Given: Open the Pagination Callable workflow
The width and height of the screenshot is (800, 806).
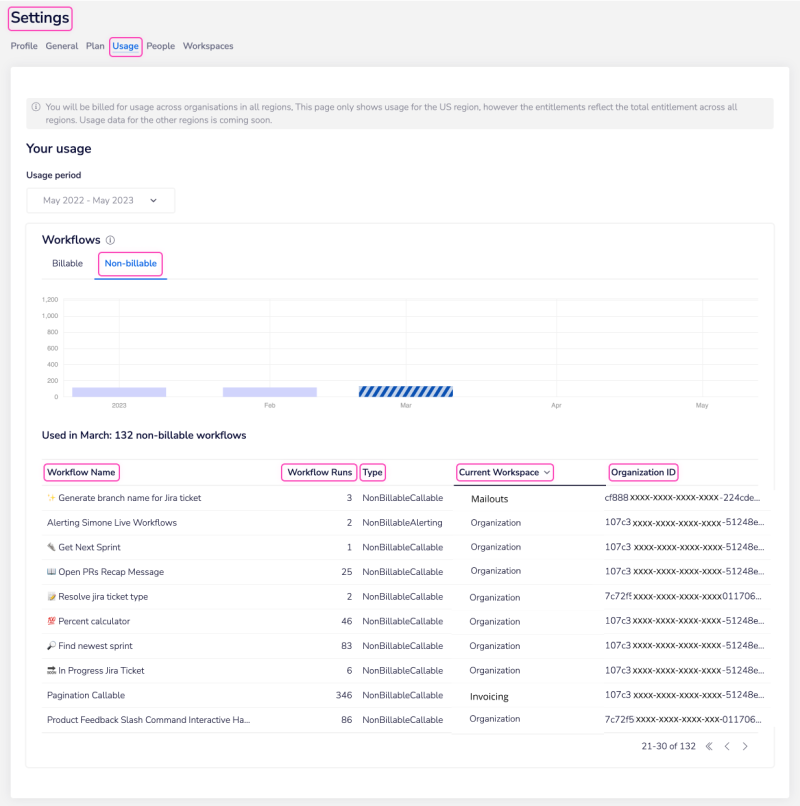Looking at the screenshot, I should point(86,695).
